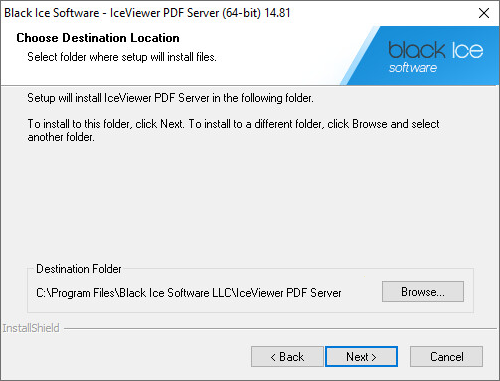The image size is (500, 381).
Task: Click the black ice logo wordmark
Action: pos(436,50)
